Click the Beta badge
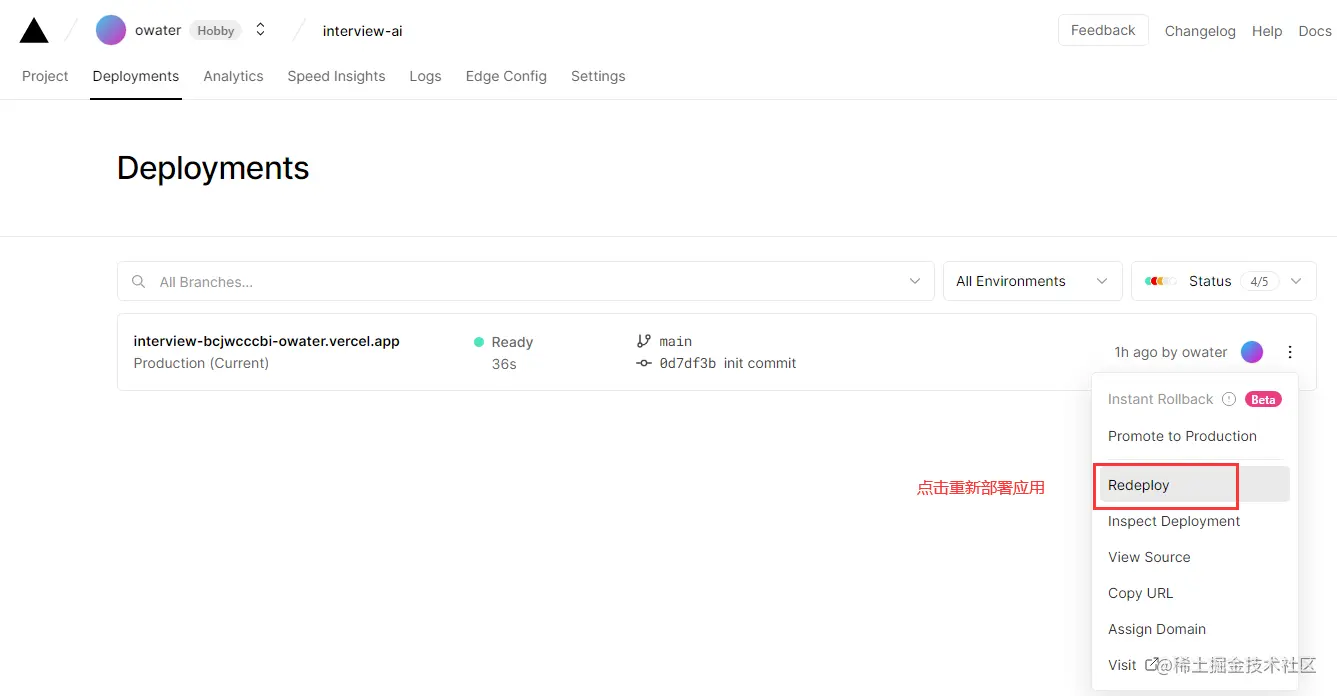The height and width of the screenshot is (696, 1337). point(1263,399)
